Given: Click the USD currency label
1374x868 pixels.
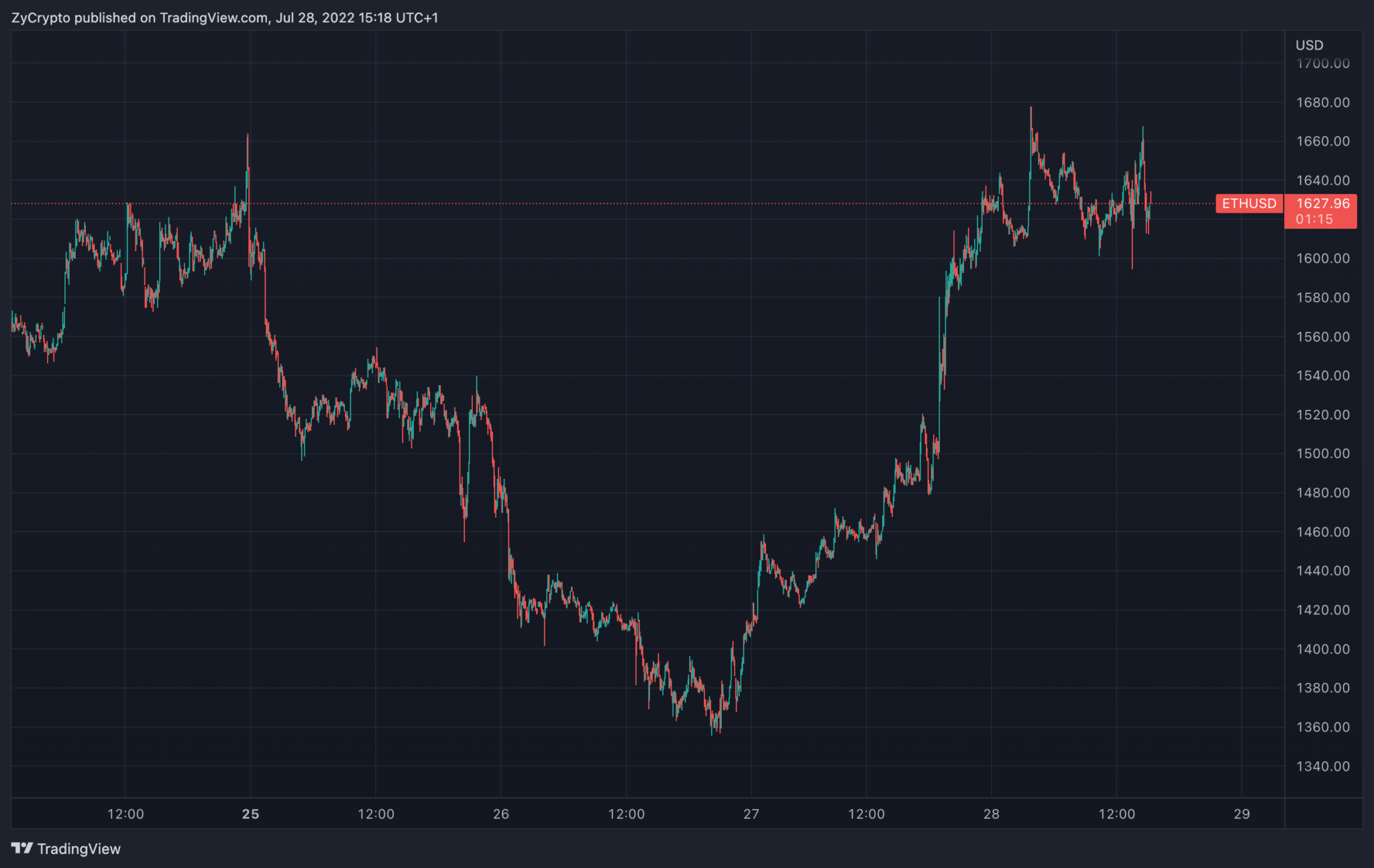Looking at the screenshot, I should (x=1309, y=45).
